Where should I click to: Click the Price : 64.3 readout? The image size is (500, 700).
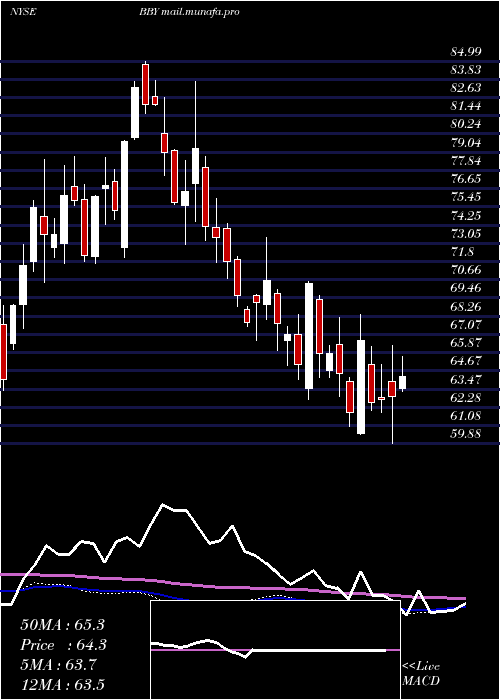click(x=62, y=645)
